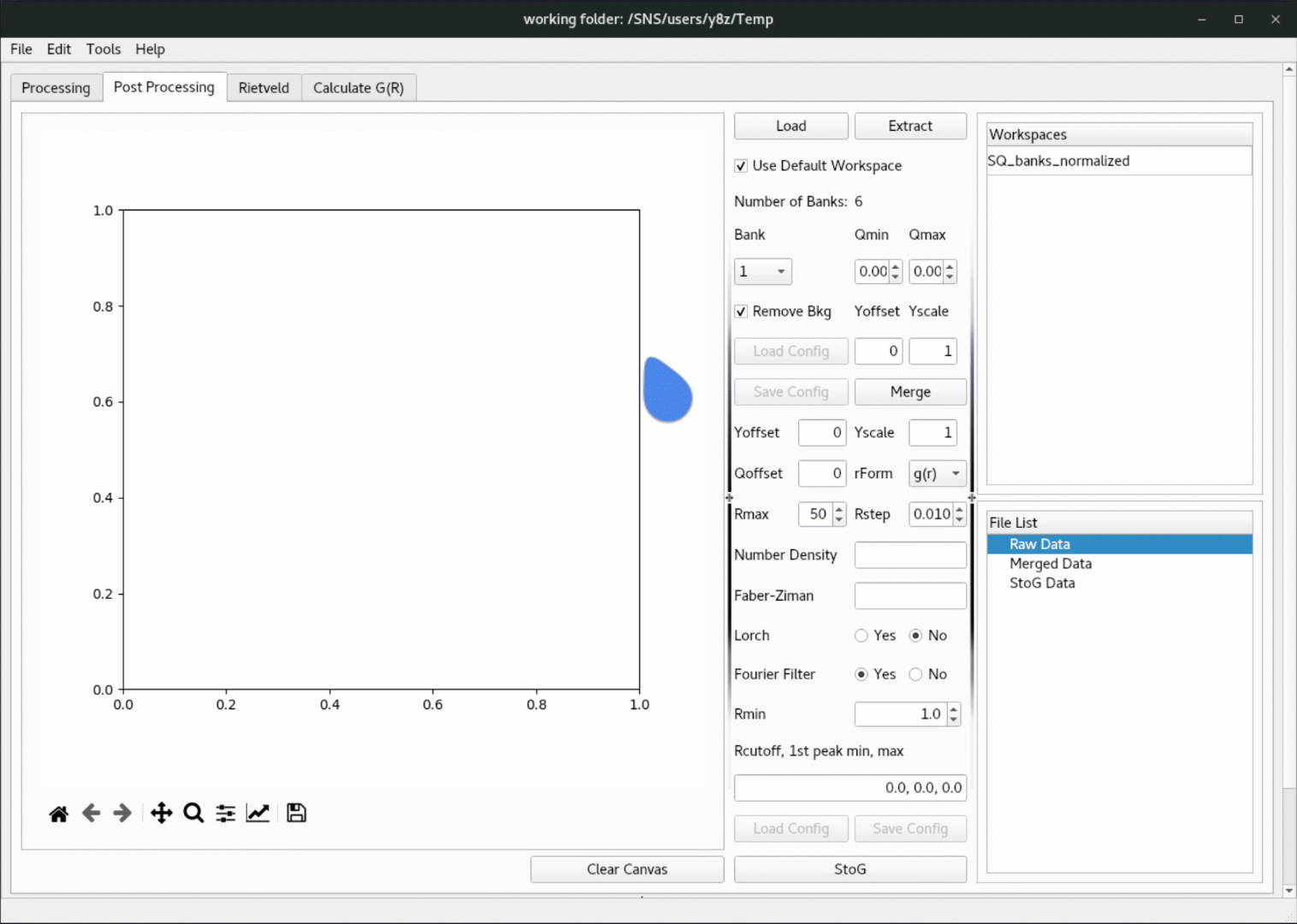Click the Merge button

(909, 392)
